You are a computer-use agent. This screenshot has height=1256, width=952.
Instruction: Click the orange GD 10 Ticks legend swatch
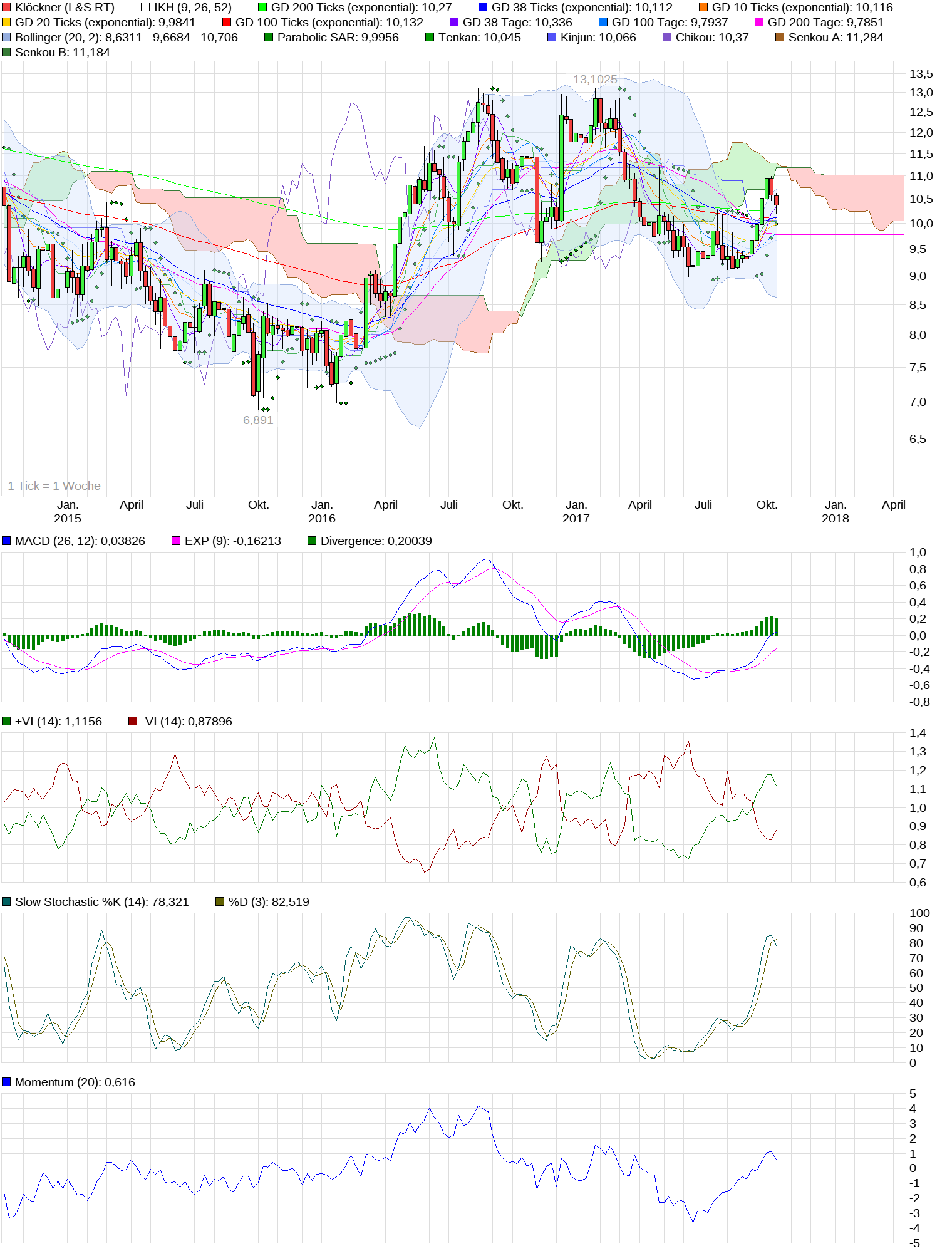[x=703, y=8]
